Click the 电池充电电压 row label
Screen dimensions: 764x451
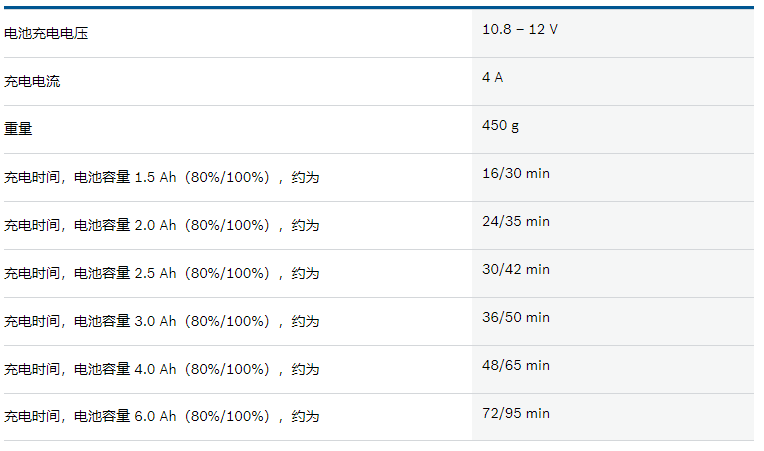pyautogui.click(x=46, y=33)
